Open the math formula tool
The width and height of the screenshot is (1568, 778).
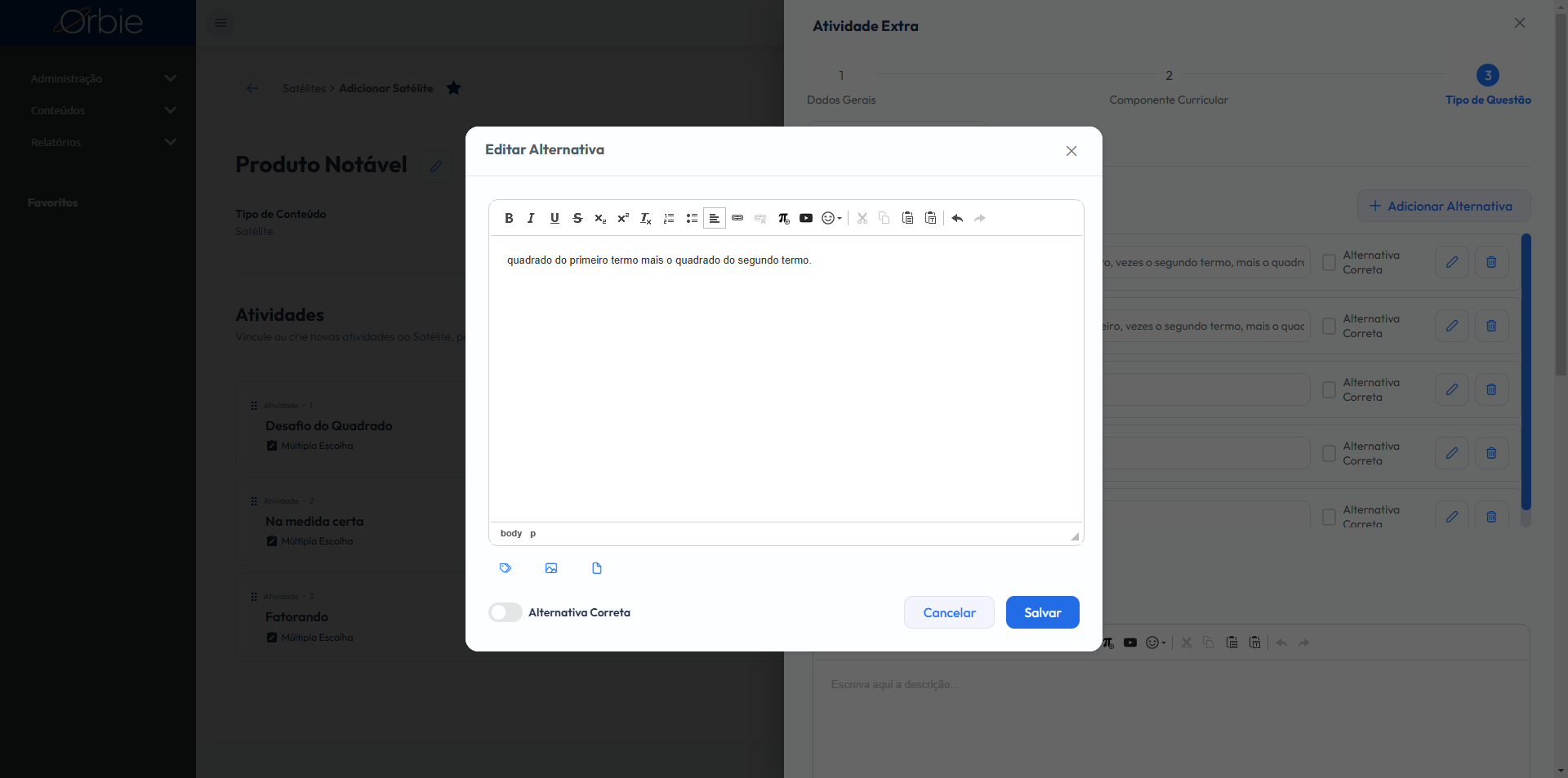click(783, 218)
